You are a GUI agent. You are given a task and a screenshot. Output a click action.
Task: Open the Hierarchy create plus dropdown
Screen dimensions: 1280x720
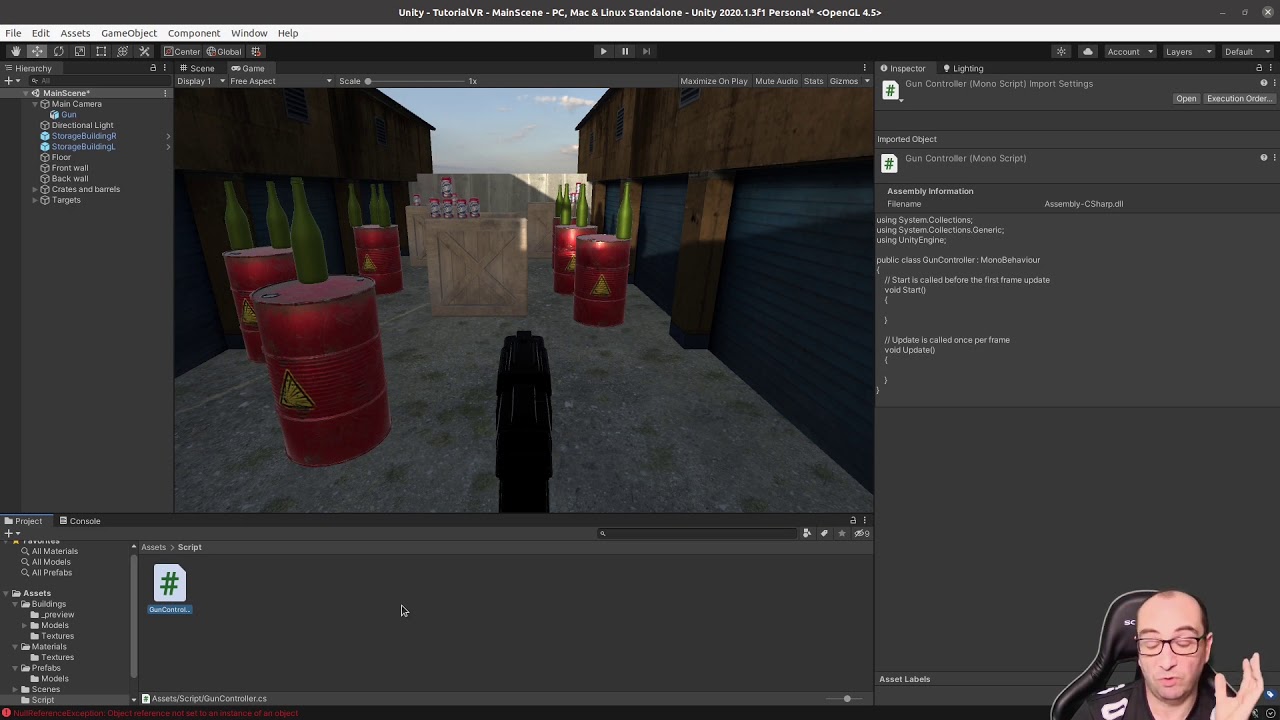11,81
